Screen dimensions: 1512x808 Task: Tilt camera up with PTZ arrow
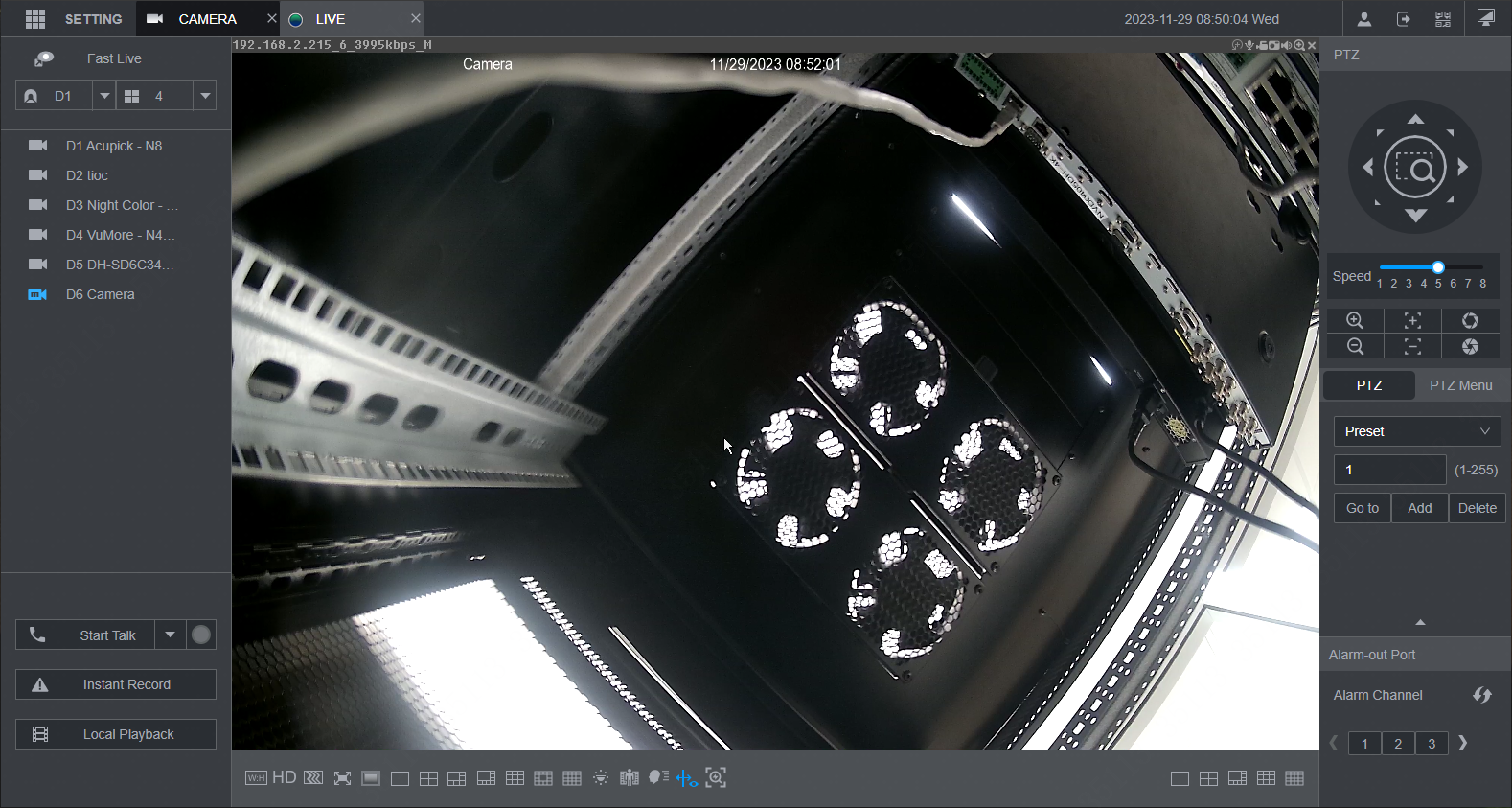pos(1415,119)
